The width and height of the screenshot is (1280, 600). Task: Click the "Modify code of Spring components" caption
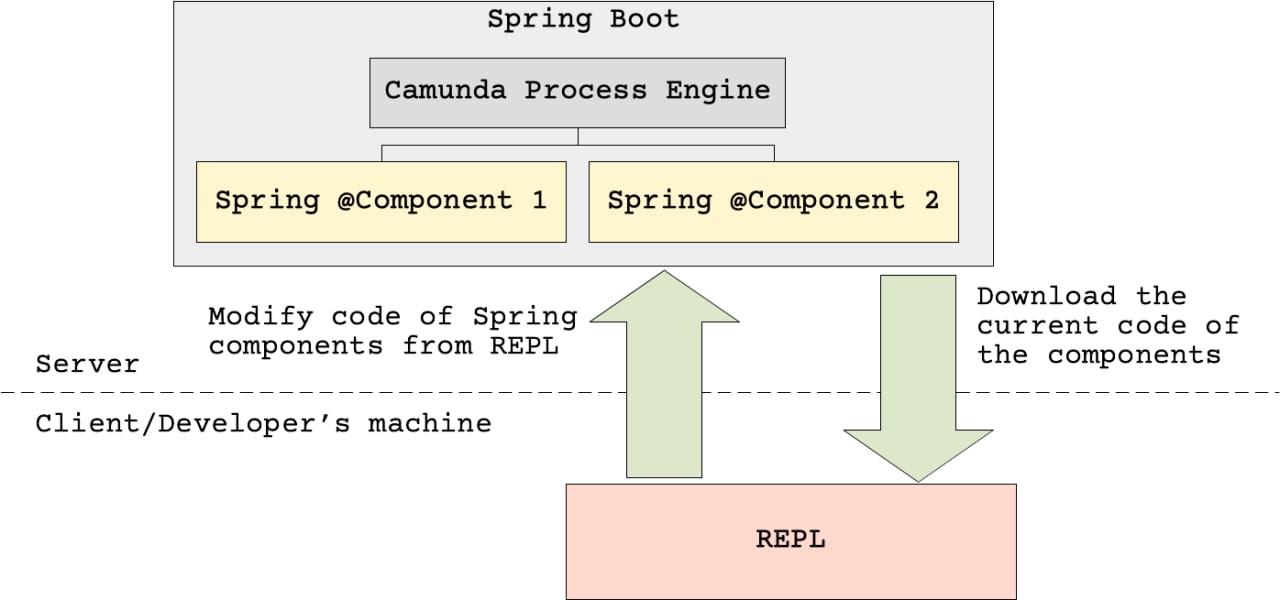(393, 331)
